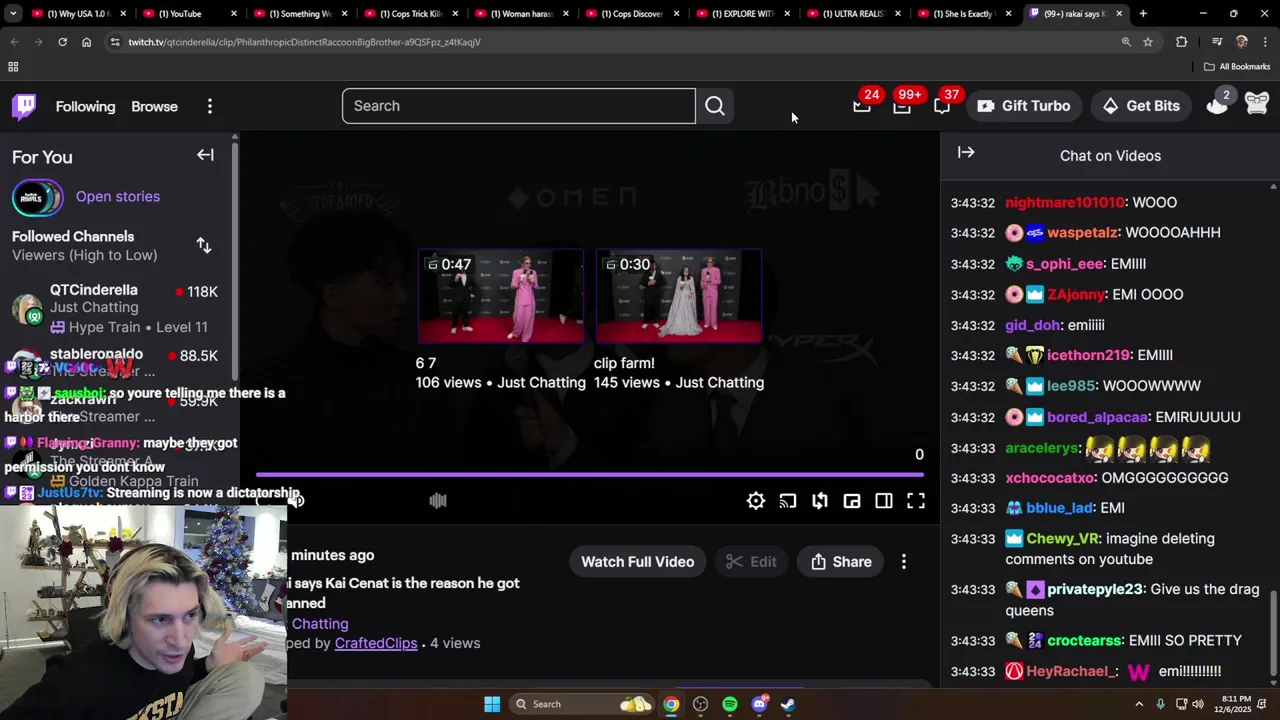Open the Chrome apps grid shortcut
Viewport: 1280px width, 720px height.
pyautogui.click(x=13, y=67)
